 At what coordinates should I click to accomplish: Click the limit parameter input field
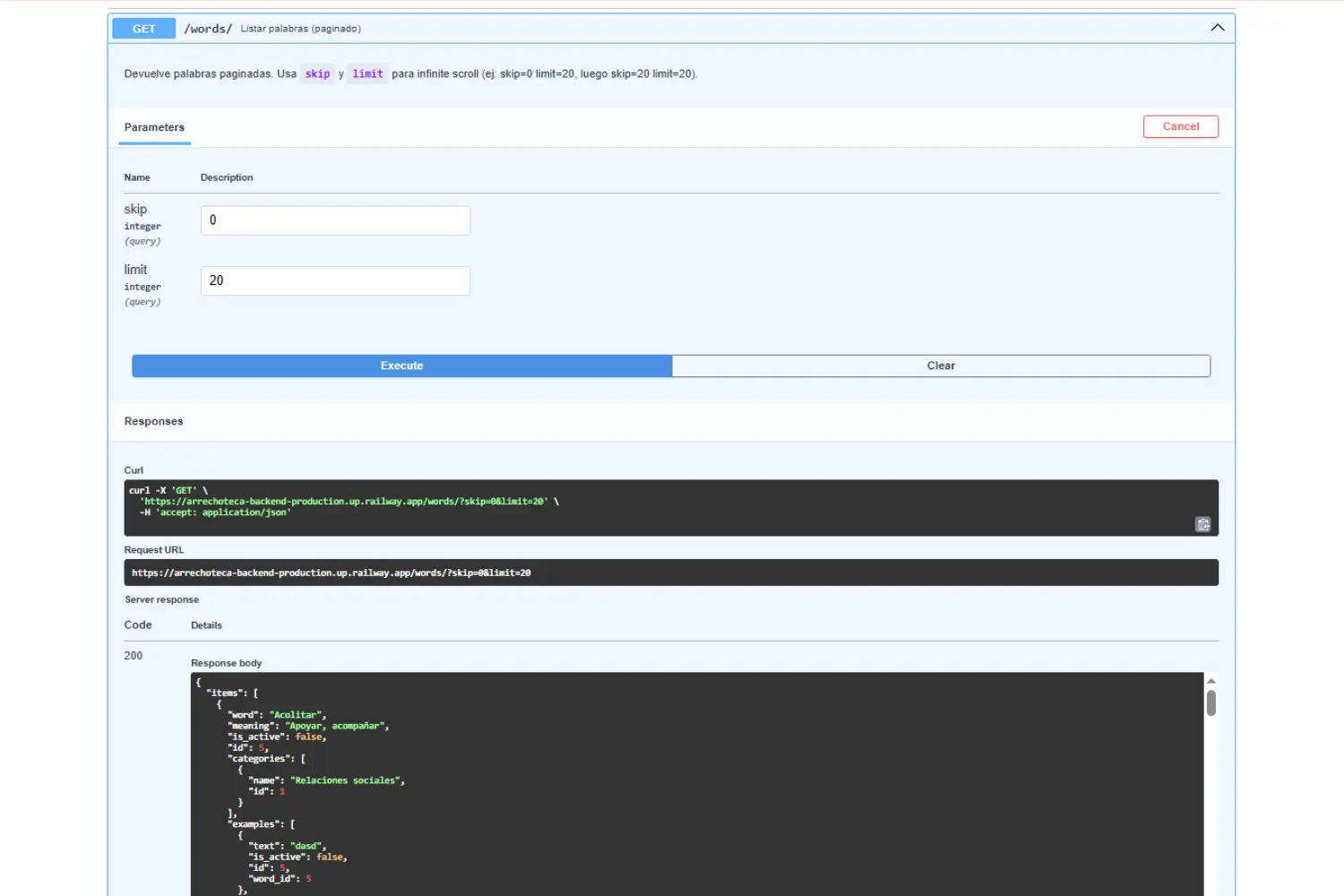click(335, 280)
